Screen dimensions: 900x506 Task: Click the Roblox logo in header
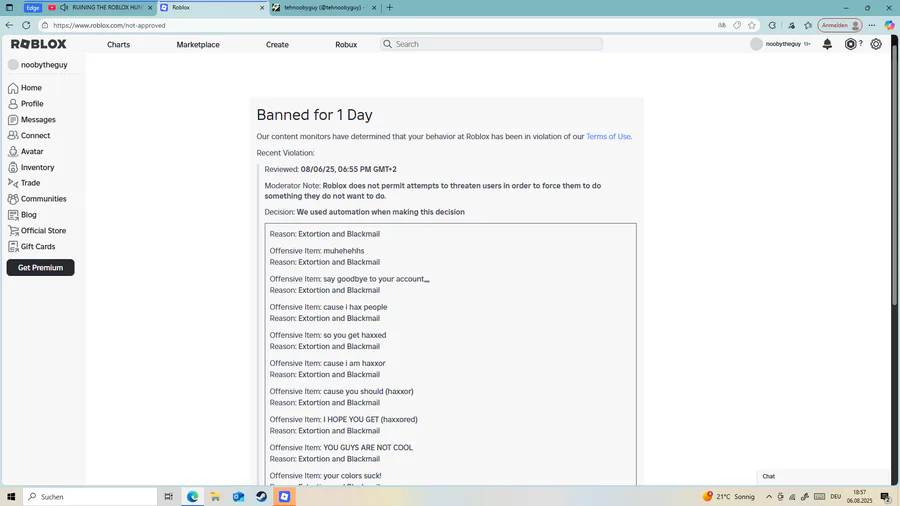(x=38, y=44)
